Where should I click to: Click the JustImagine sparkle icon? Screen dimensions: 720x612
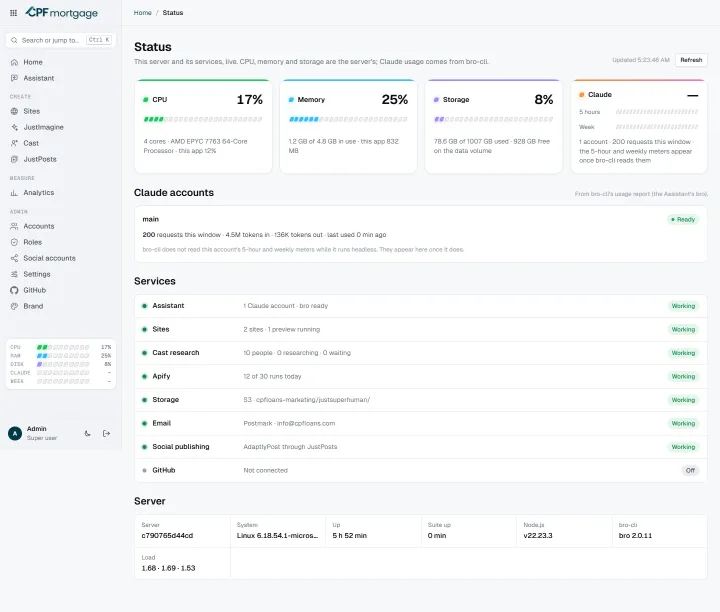point(14,127)
